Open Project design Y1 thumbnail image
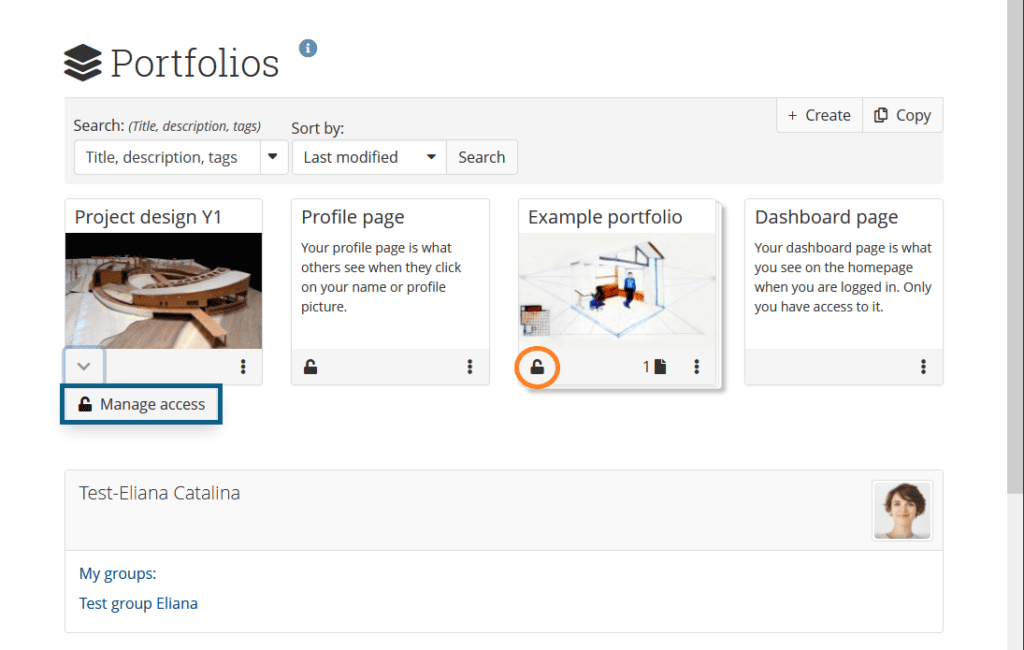 (x=163, y=291)
